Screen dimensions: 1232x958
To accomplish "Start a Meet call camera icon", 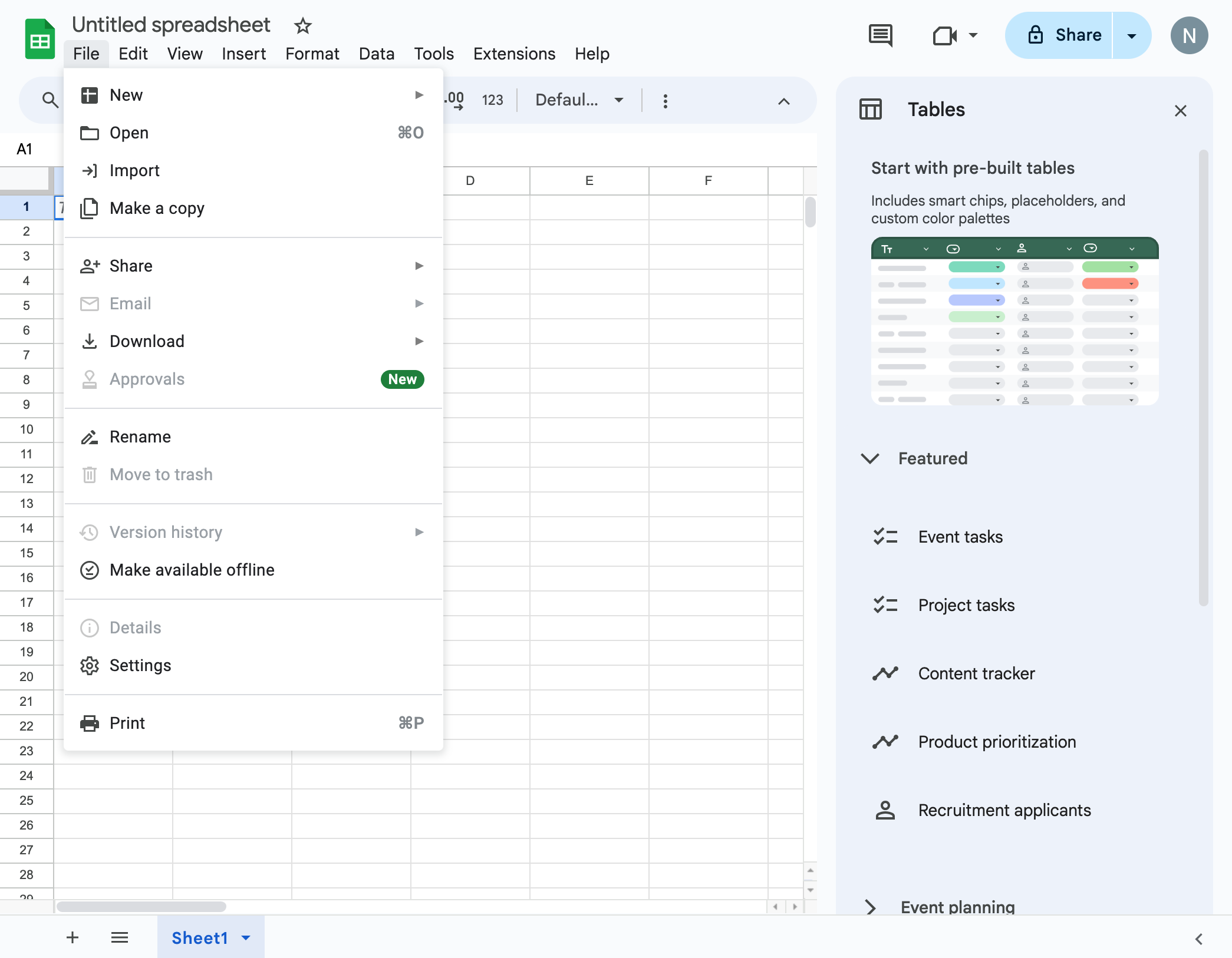I will point(945,36).
